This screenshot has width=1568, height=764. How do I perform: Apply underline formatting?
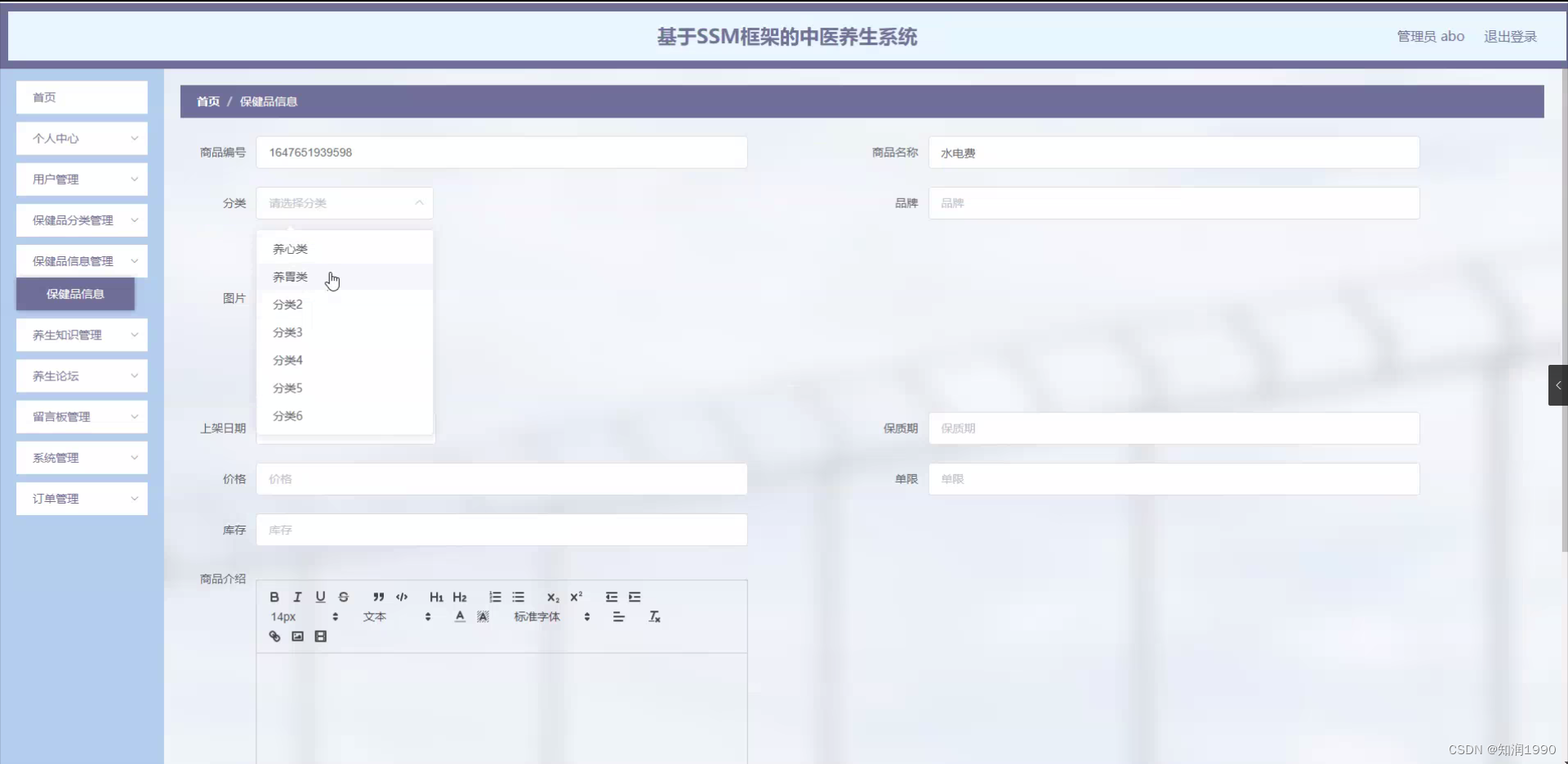320,597
